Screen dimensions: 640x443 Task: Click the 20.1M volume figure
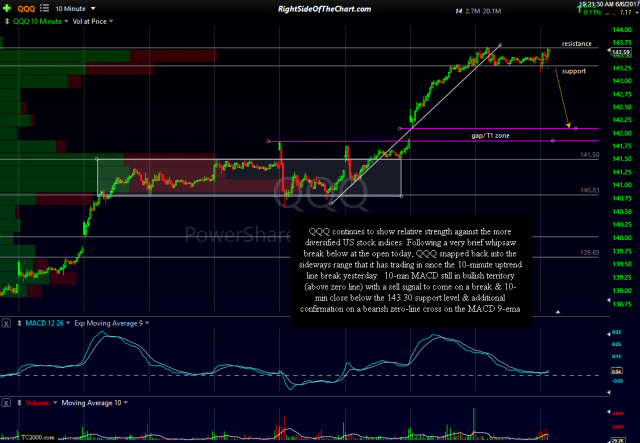click(492, 11)
